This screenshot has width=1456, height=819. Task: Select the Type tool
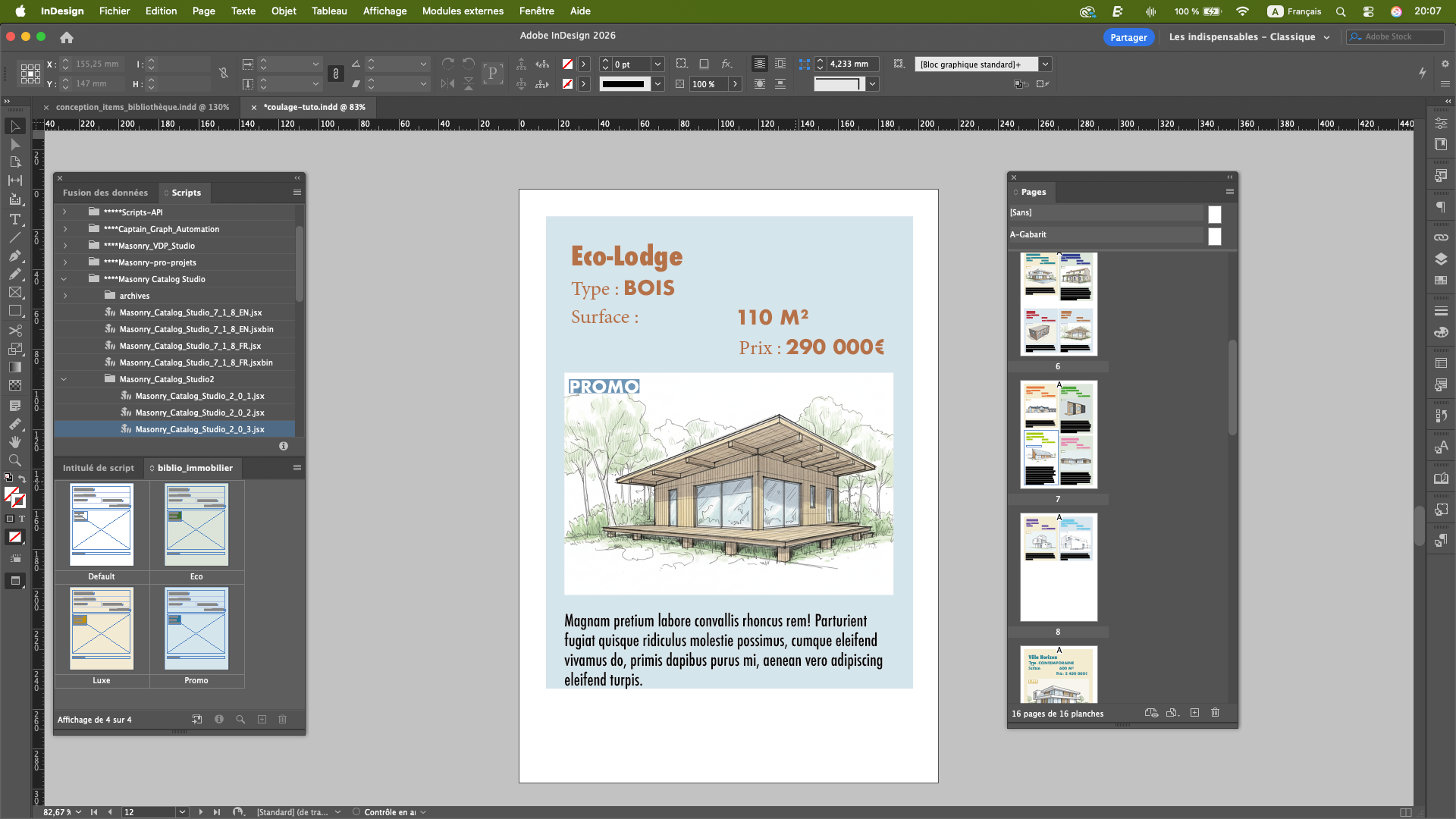(x=14, y=219)
